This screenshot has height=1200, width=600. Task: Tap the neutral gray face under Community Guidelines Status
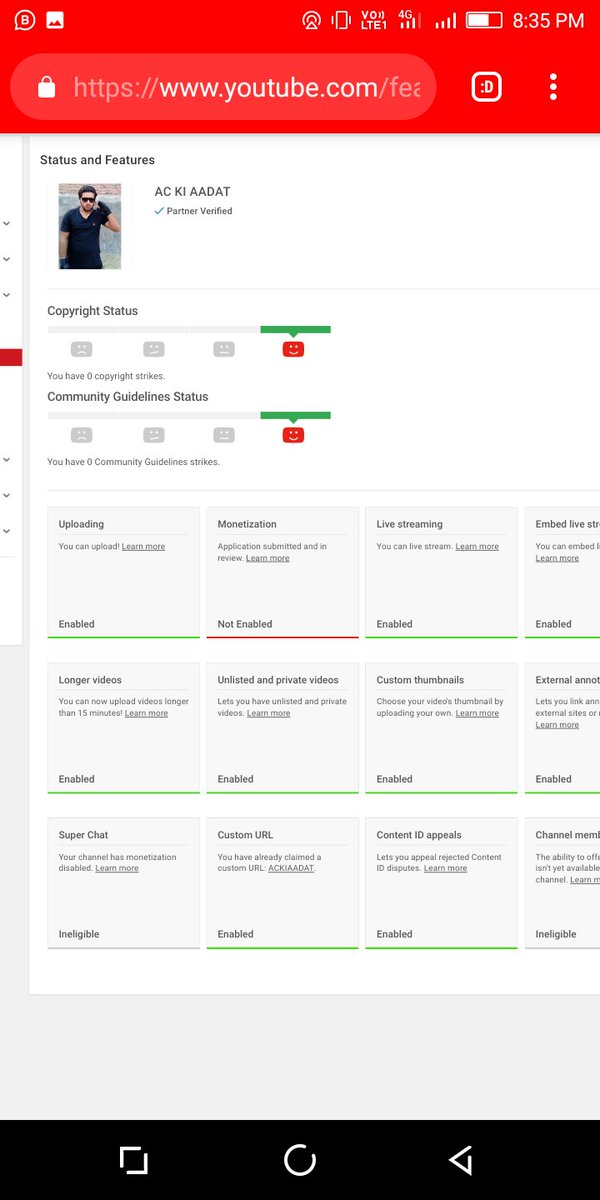pos(224,435)
